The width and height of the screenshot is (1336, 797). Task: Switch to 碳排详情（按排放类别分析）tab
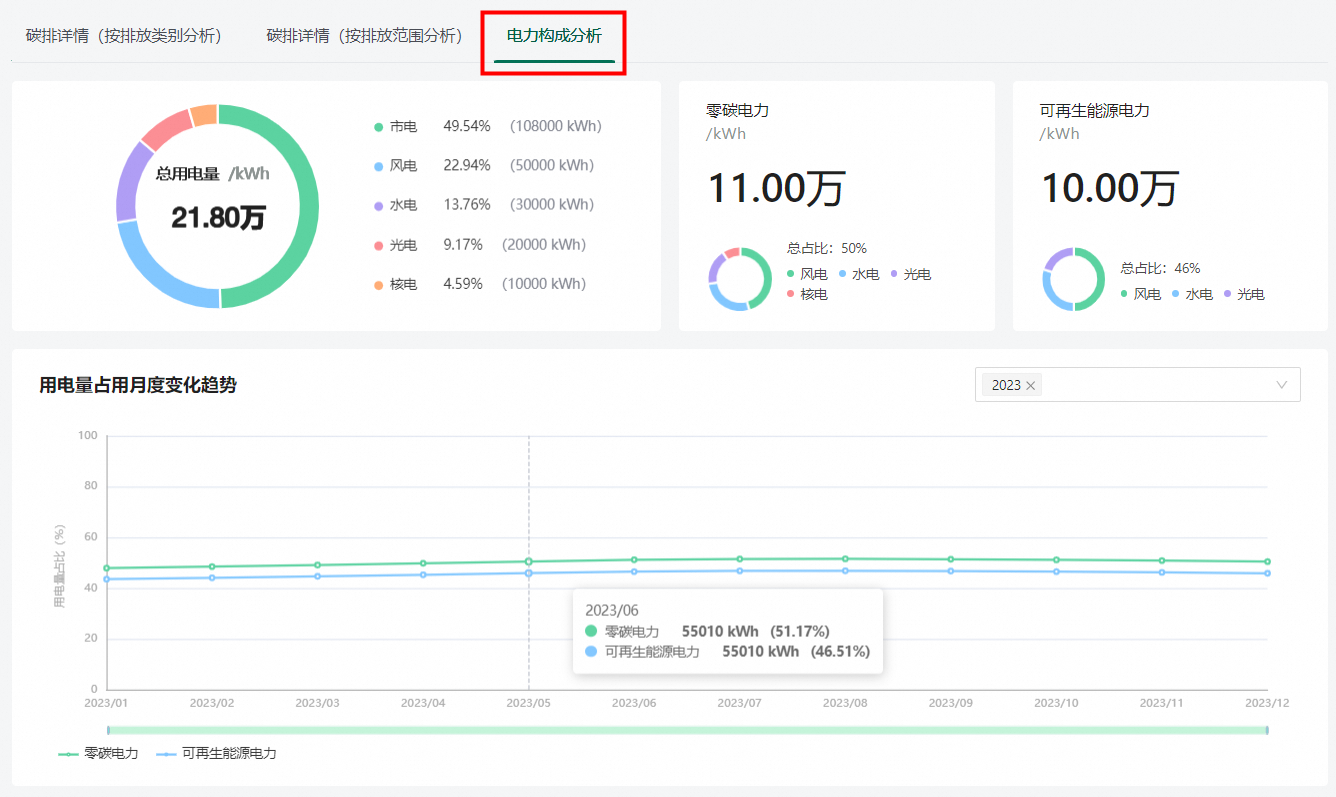pos(124,36)
